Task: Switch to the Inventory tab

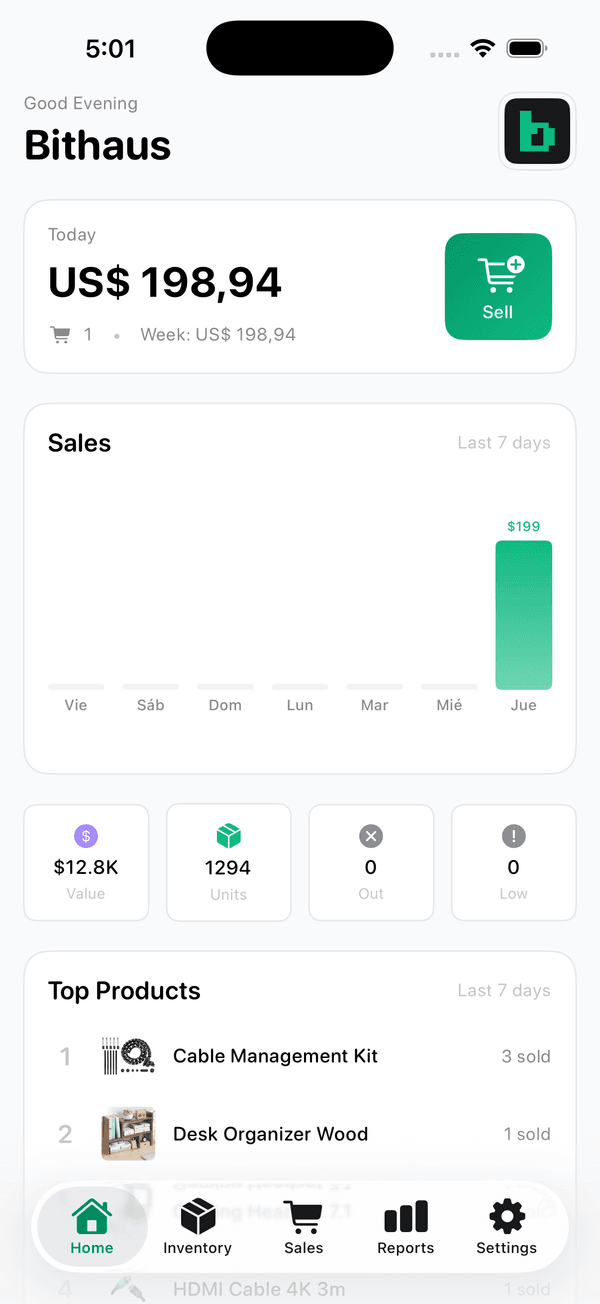Action: click(197, 1227)
